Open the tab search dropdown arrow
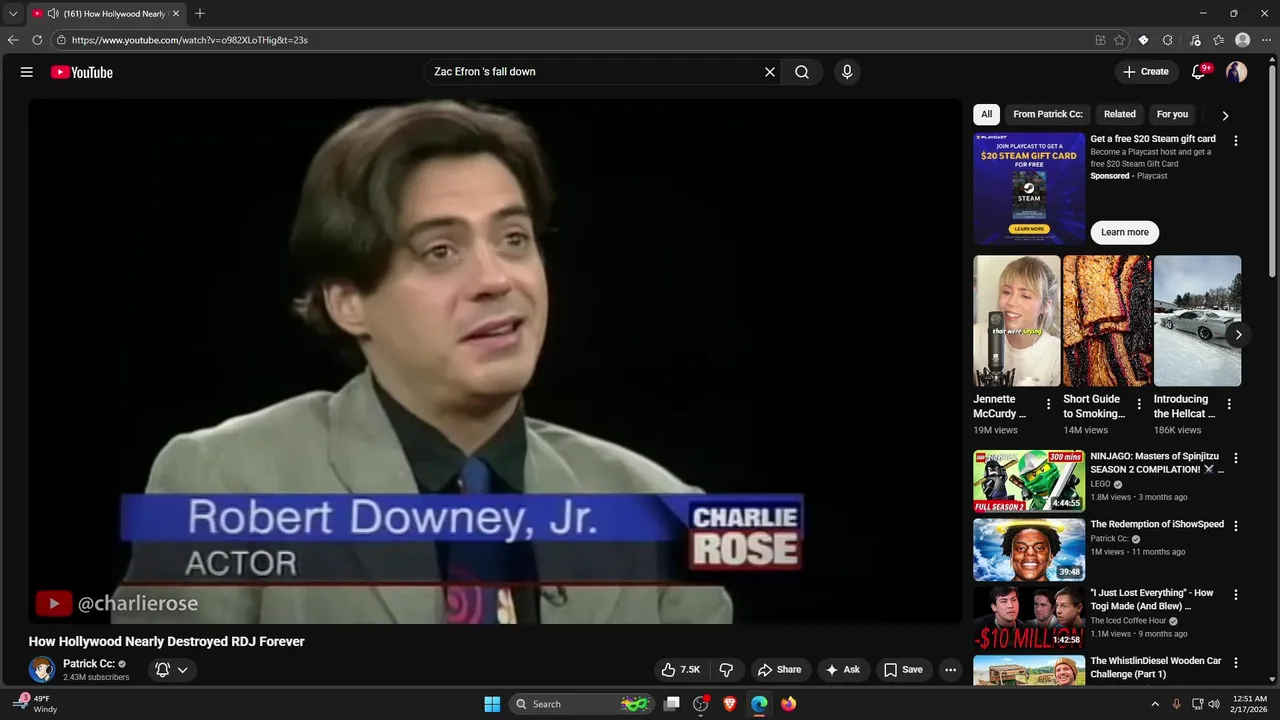This screenshot has width=1280, height=720. click(13, 14)
